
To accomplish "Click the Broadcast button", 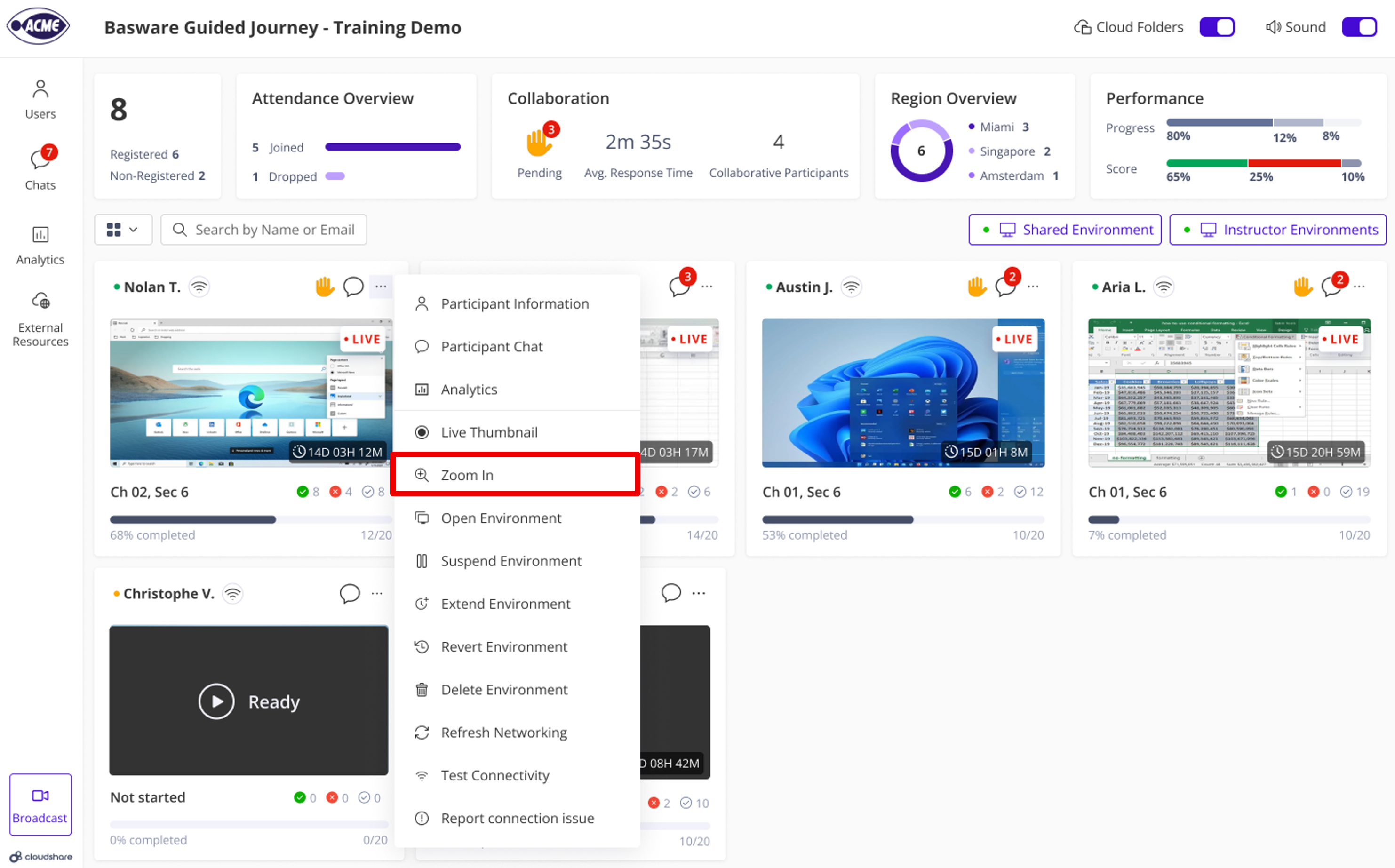I will coord(40,805).
